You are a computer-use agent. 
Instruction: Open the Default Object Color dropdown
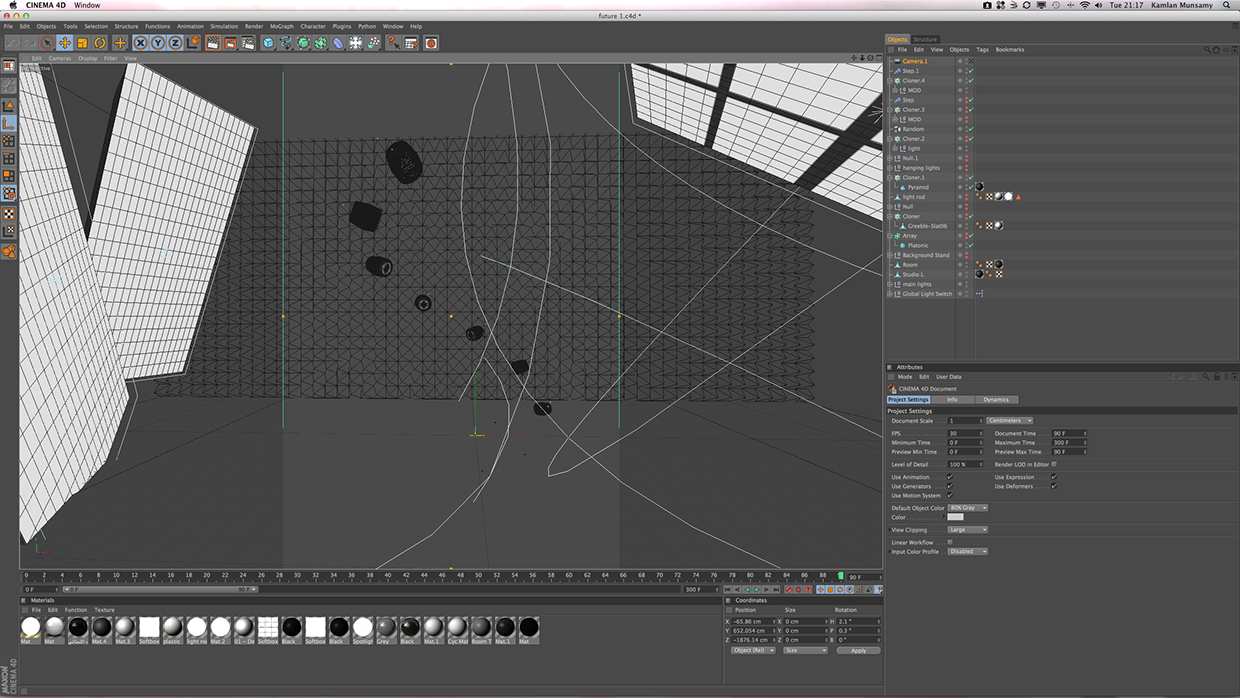(x=968, y=508)
